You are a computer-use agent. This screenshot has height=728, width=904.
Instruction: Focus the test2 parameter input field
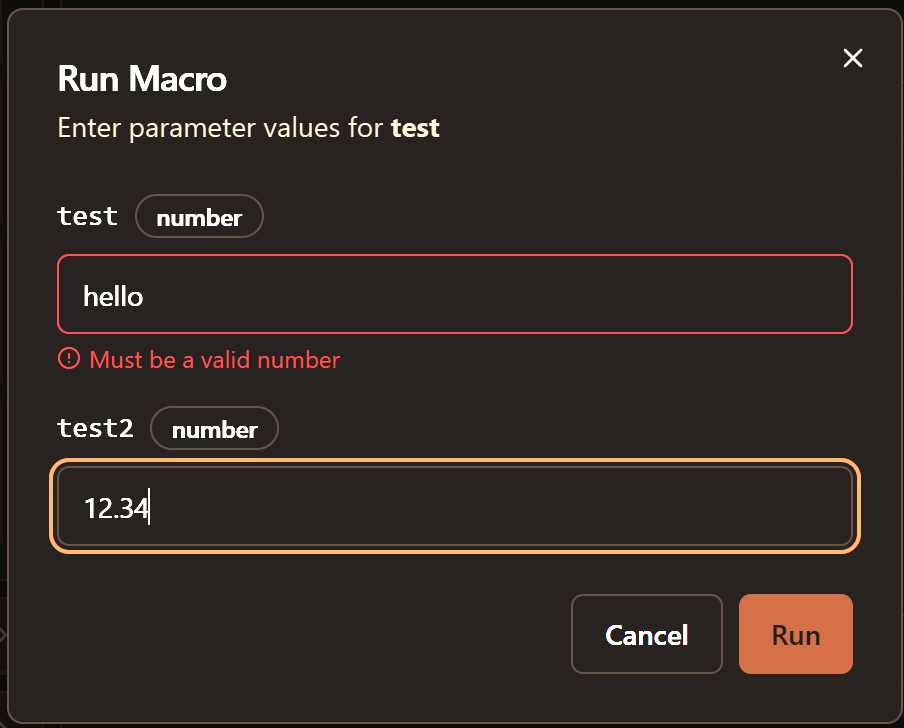click(x=455, y=507)
